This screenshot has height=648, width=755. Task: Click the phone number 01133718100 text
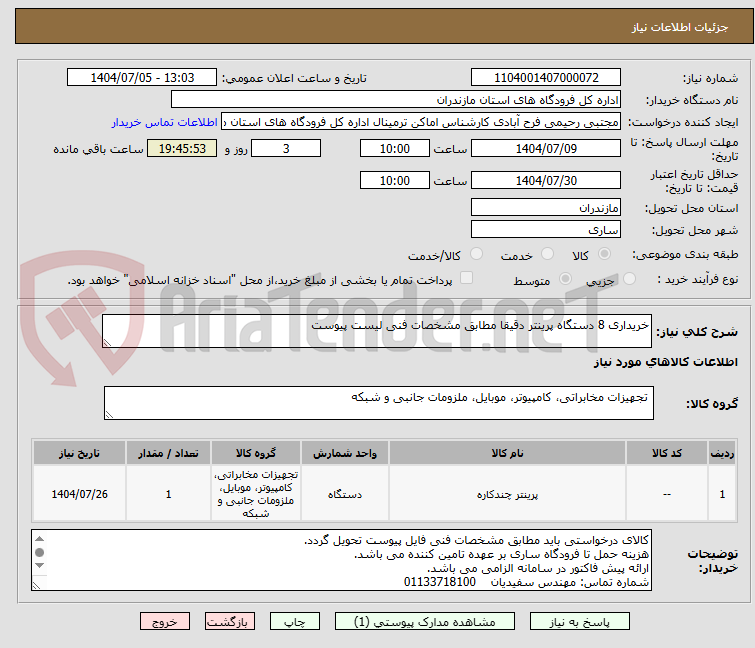440,582
